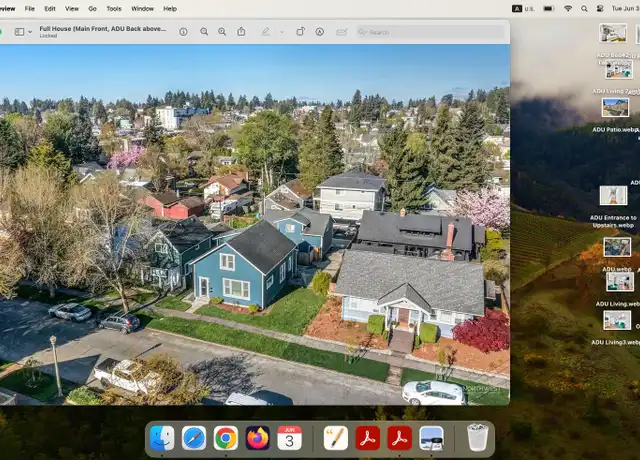640x460 pixels.
Task: Open Calendar from the Dock
Action: click(x=289, y=438)
